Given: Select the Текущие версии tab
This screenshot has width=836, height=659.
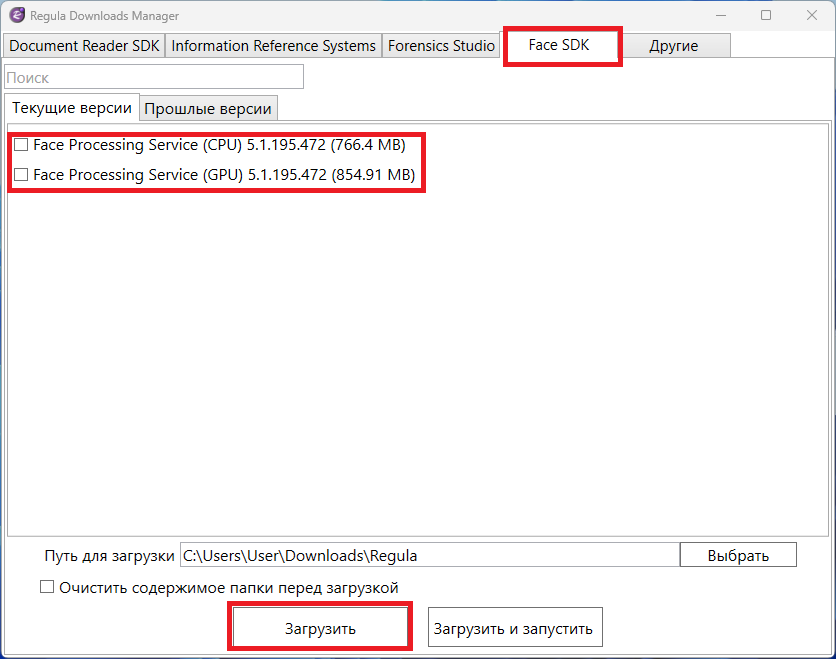Looking at the screenshot, I should coord(72,108).
